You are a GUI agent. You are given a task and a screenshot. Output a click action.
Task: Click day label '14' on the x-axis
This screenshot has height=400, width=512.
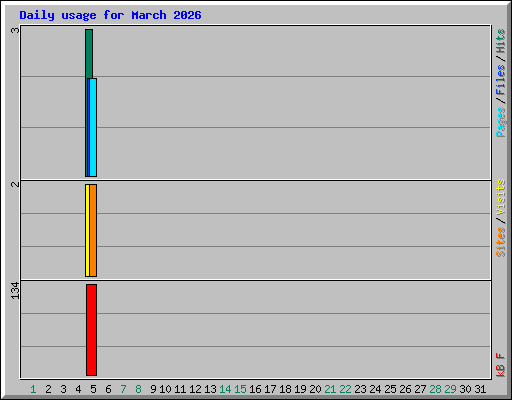pyautogui.click(x=225, y=389)
